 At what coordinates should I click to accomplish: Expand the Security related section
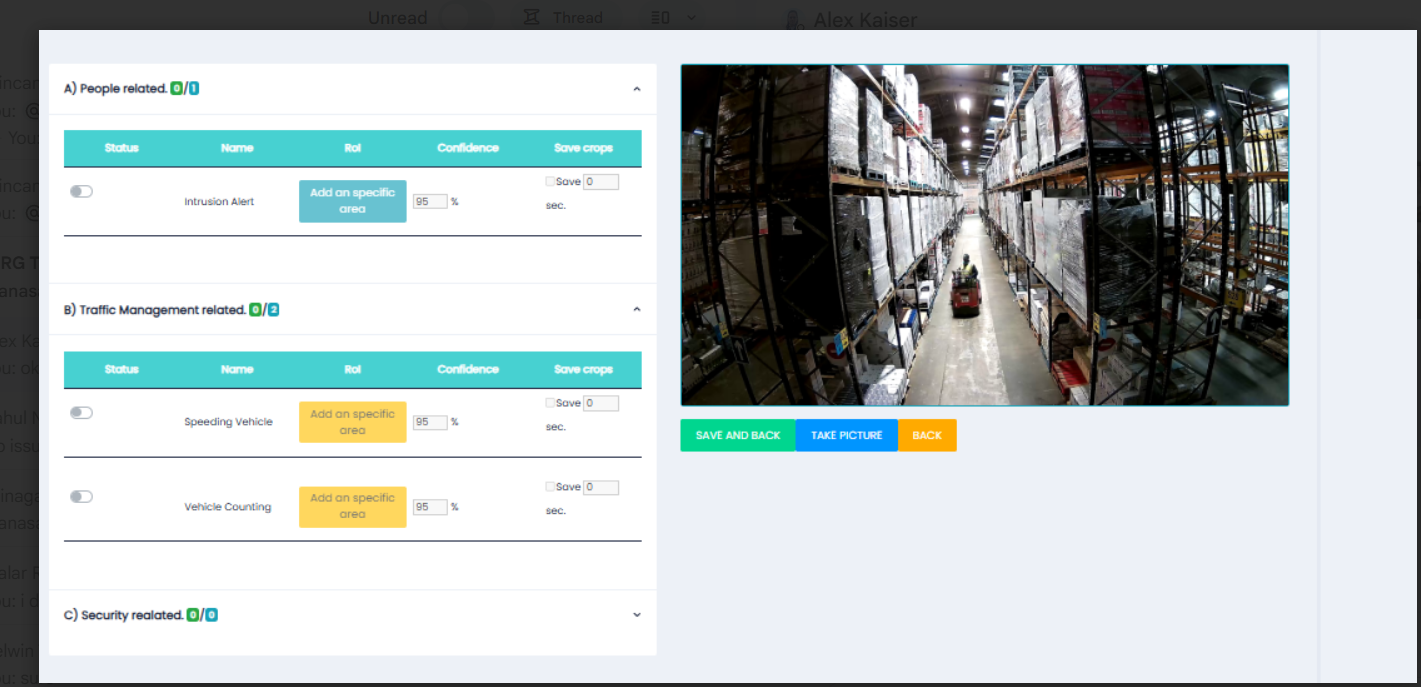tap(637, 615)
